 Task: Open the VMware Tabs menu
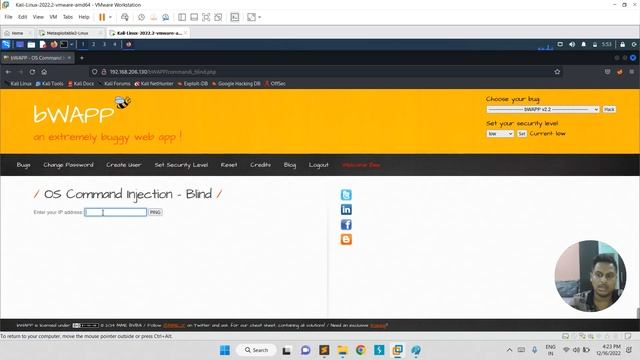pos(68,17)
